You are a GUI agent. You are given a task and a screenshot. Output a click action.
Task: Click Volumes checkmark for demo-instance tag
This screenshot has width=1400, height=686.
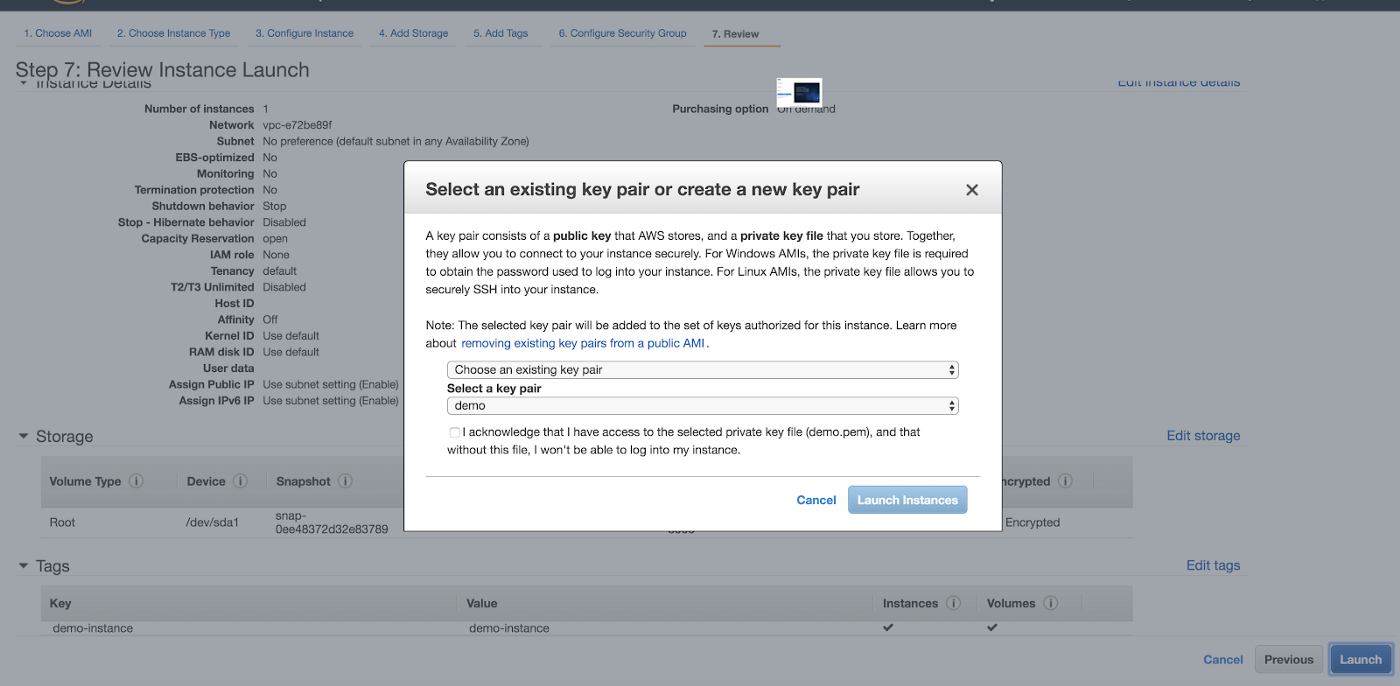pyautogui.click(x=992, y=628)
